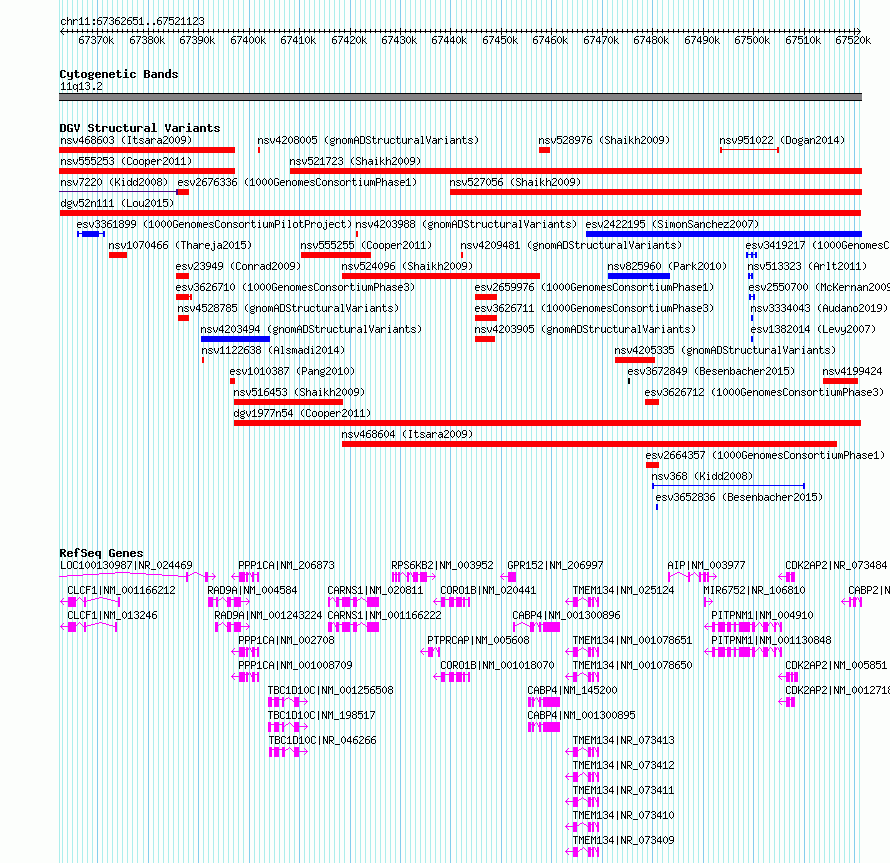Click the RAD9A|NM_004584 gene label

[252, 590]
